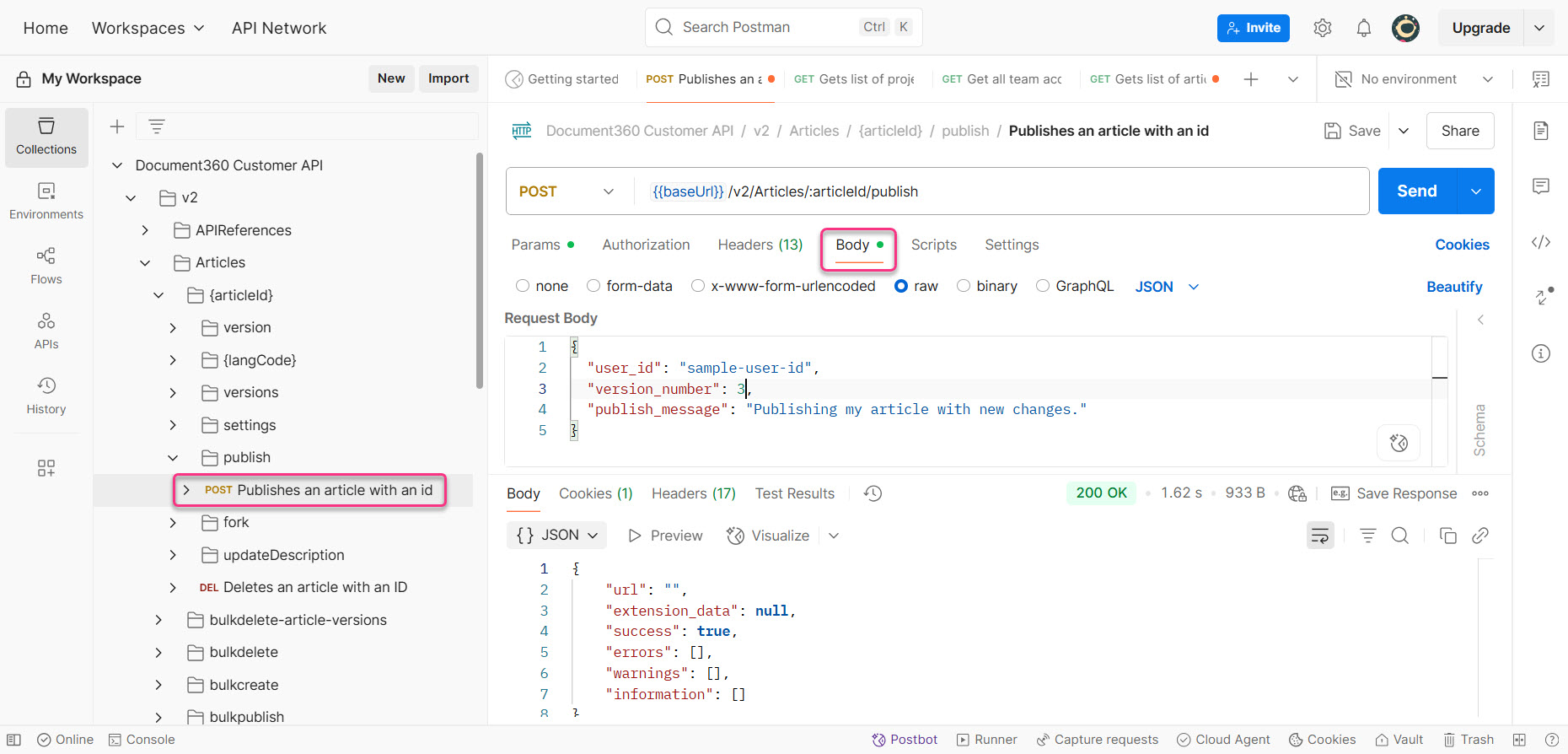Open the Workspaces dropdown
Screen dimensions: 1568x754
coord(148,28)
